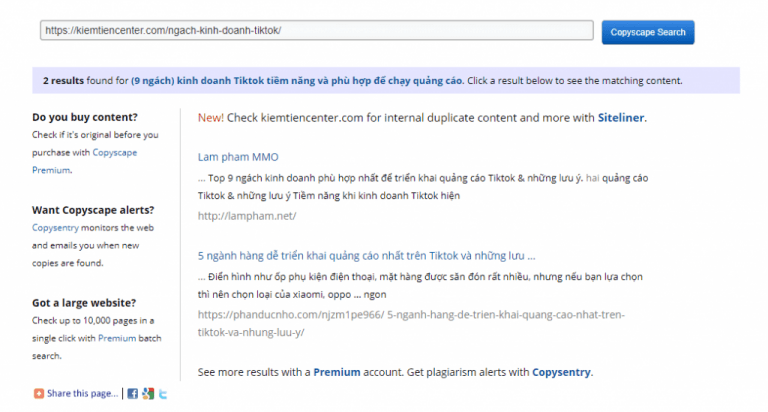Image resolution: width=768 pixels, height=412 pixels.
Task: Open the Lam pham MMO result
Action: pos(238,157)
